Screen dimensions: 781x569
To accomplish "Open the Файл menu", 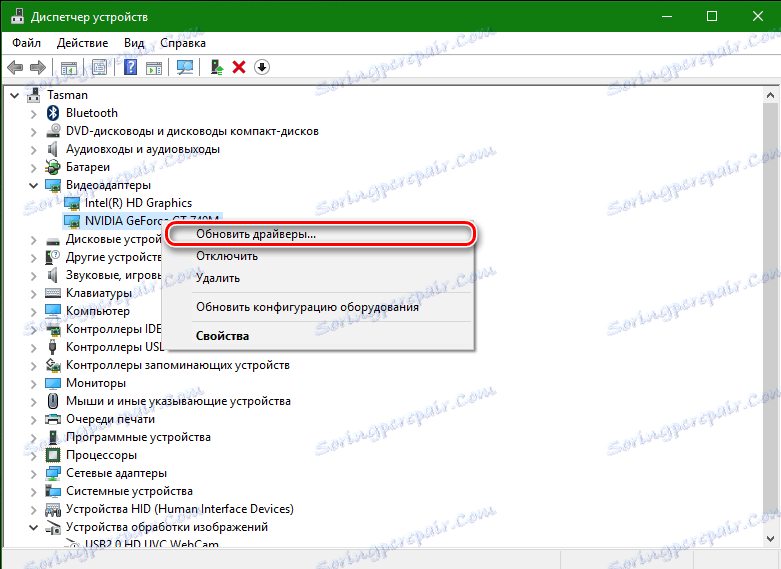I will tap(26, 43).
